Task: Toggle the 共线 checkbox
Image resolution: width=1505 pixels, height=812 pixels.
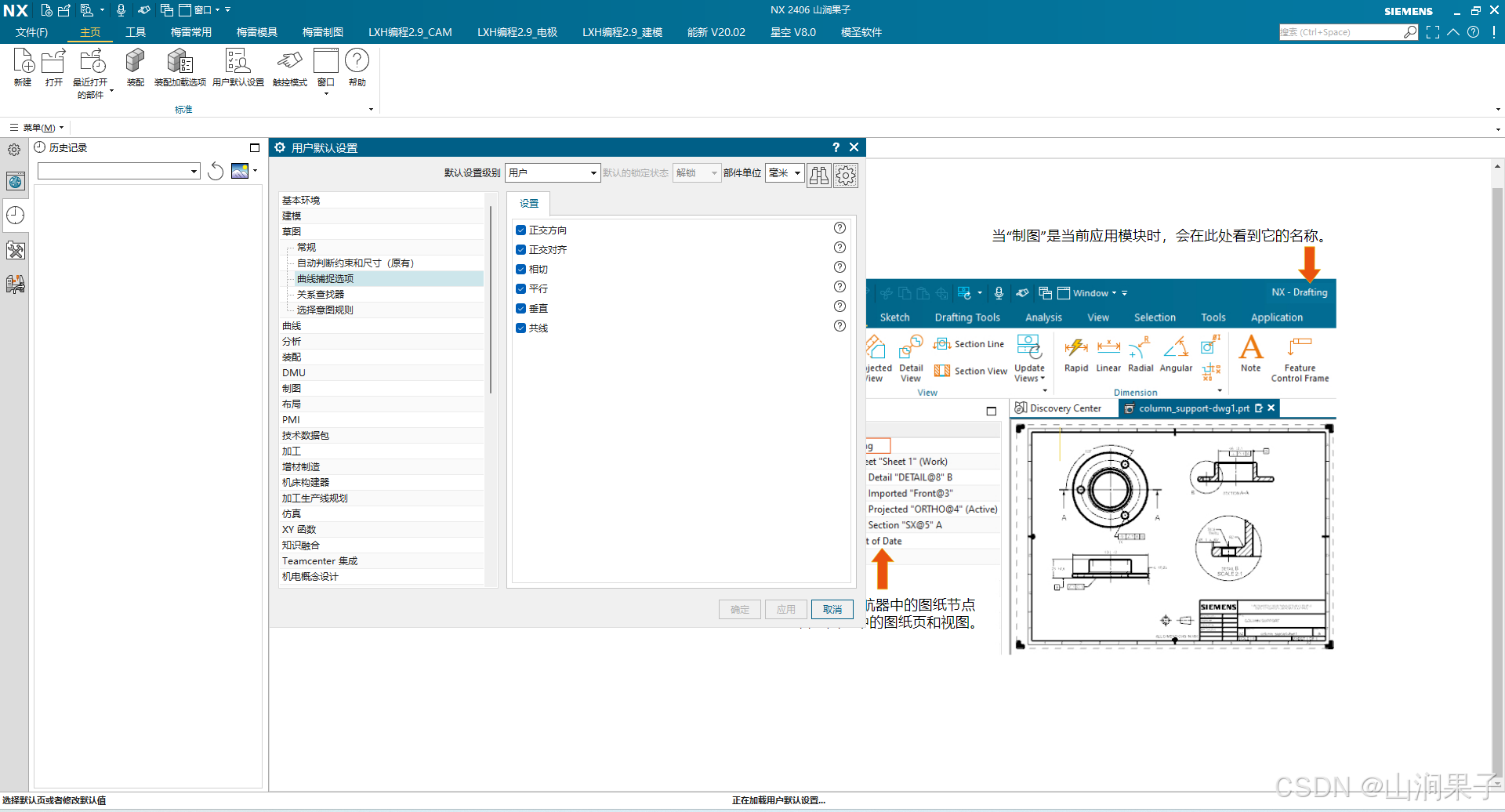Action: 520,328
